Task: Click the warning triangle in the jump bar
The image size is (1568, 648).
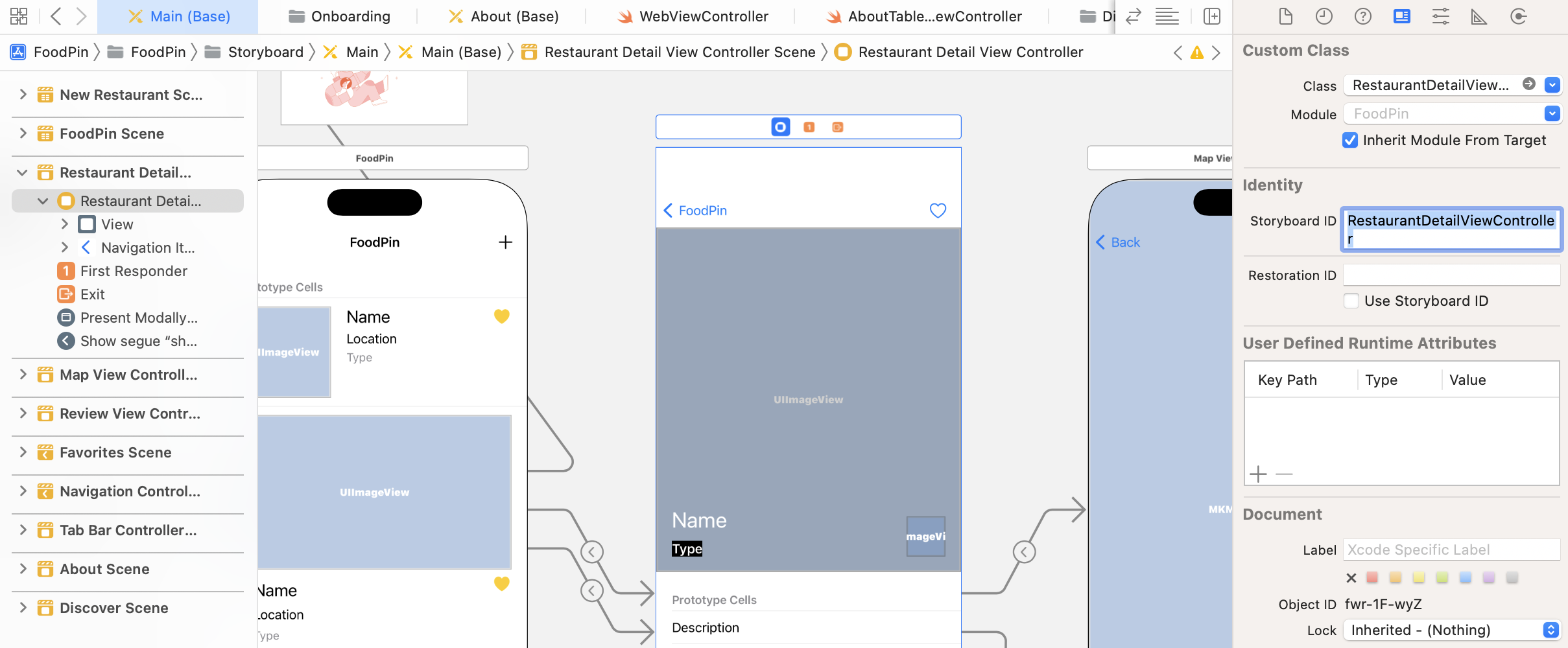Action: [1196, 52]
